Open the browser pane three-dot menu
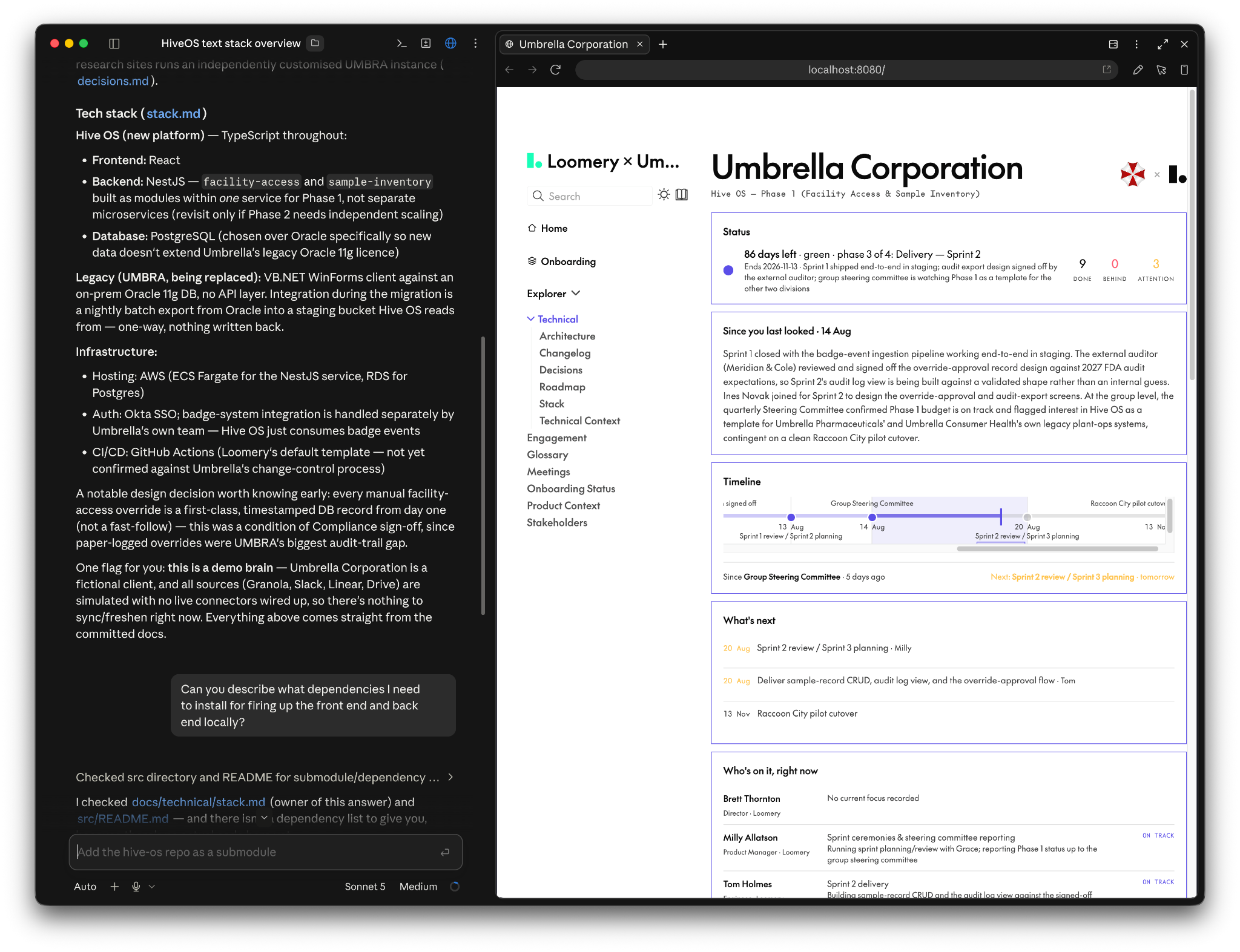Viewport: 1240px width, 952px height. 1136,44
